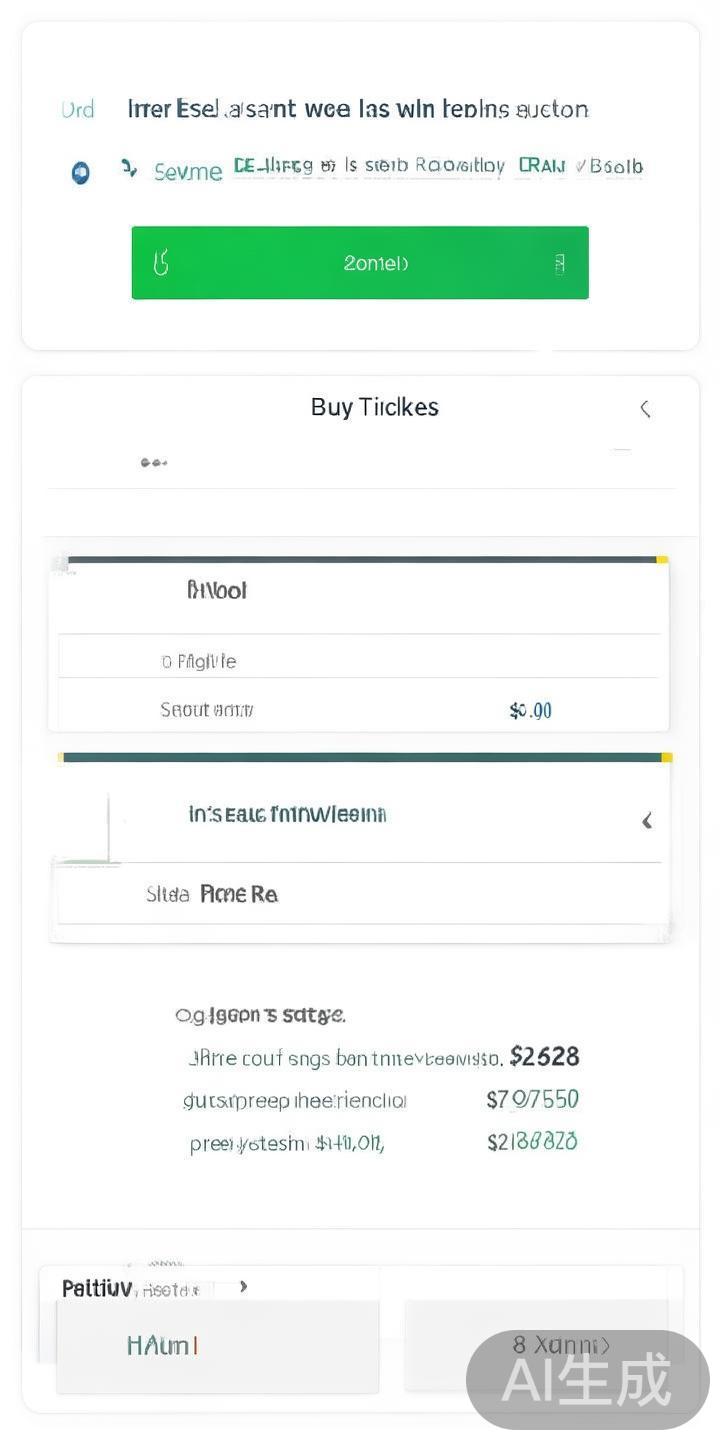Open the Sevme option
The width and height of the screenshot is (720, 1440).
point(188,172)
